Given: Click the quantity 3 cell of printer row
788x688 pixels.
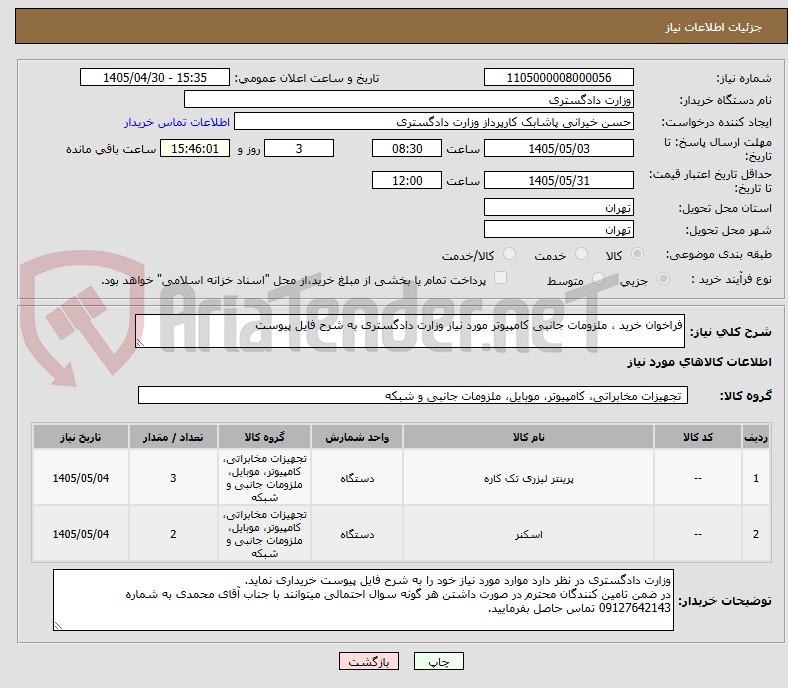Looking at the screenshot, I should pyautogui.click(x=173, y=478).
